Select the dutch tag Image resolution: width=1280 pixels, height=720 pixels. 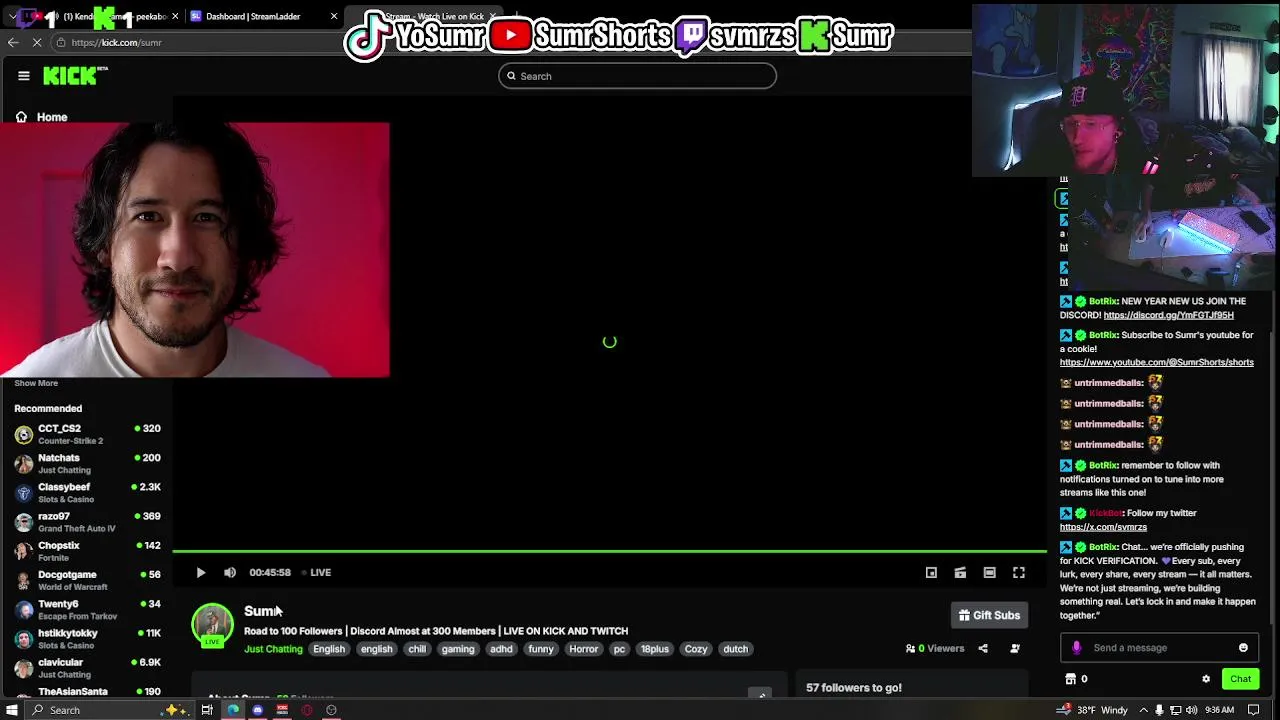[x=736, y=649]
